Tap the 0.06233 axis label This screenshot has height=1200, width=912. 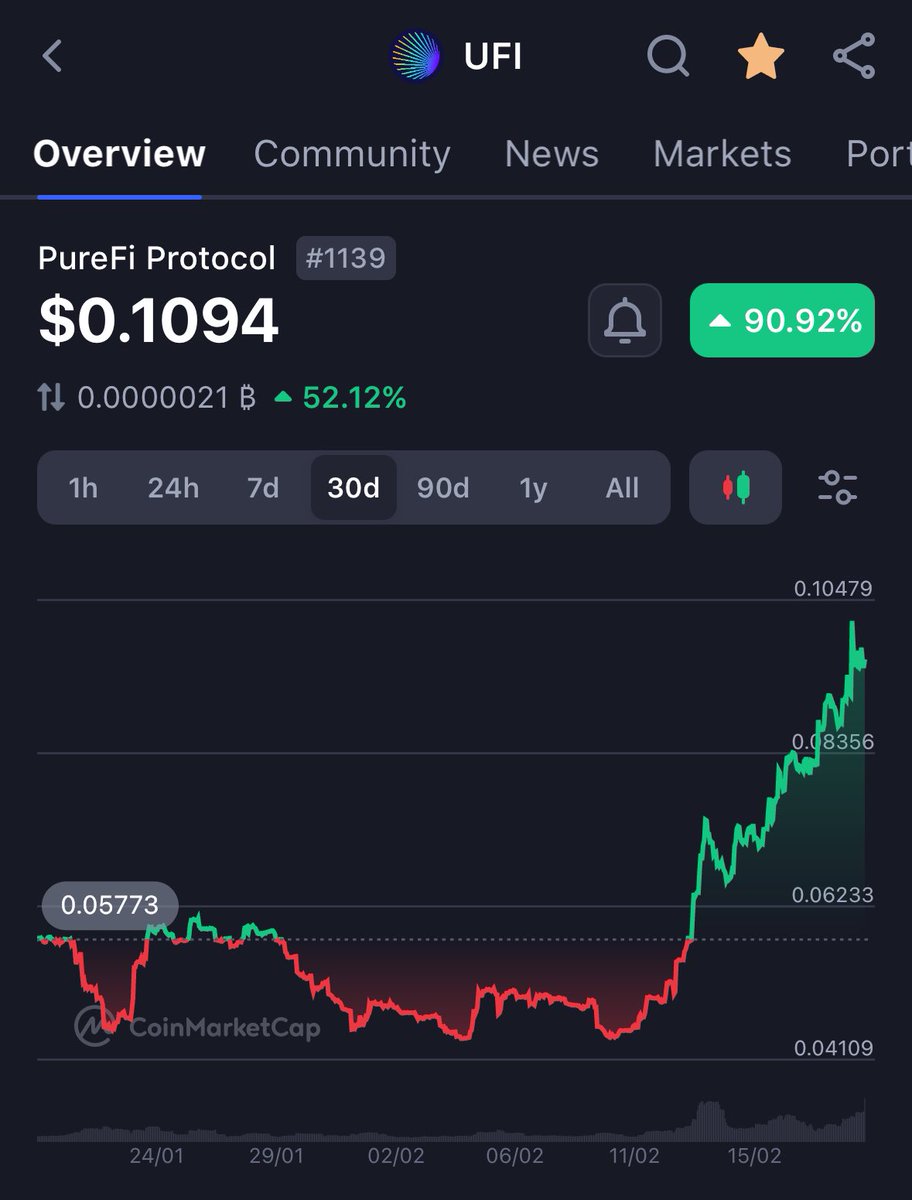pyautogui.click(x=833, y=895)
